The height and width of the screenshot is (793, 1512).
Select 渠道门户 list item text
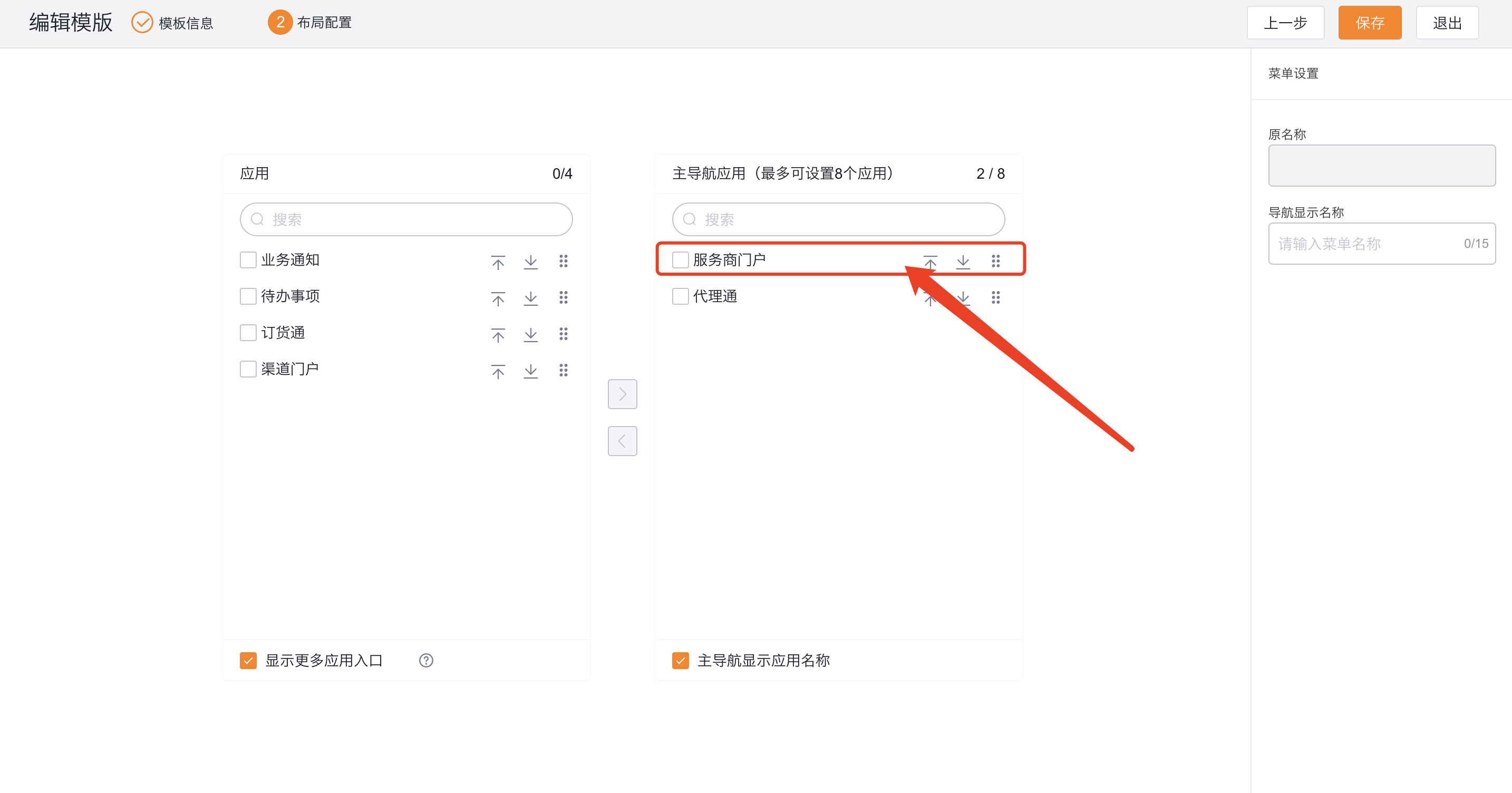(290, 369)
